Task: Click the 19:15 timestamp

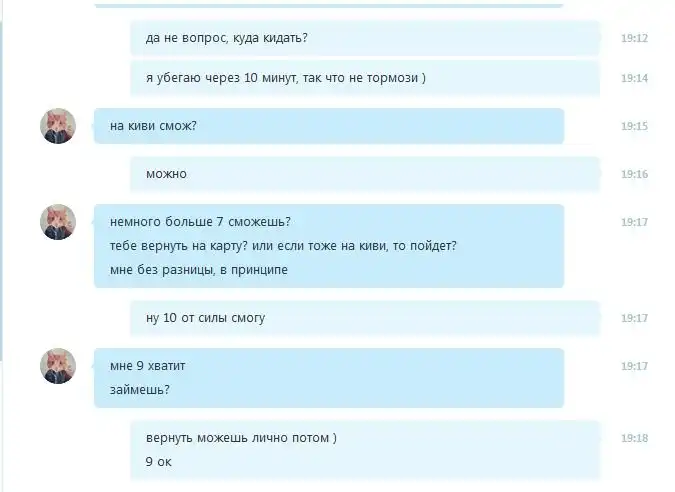Action: pos(634,126)
